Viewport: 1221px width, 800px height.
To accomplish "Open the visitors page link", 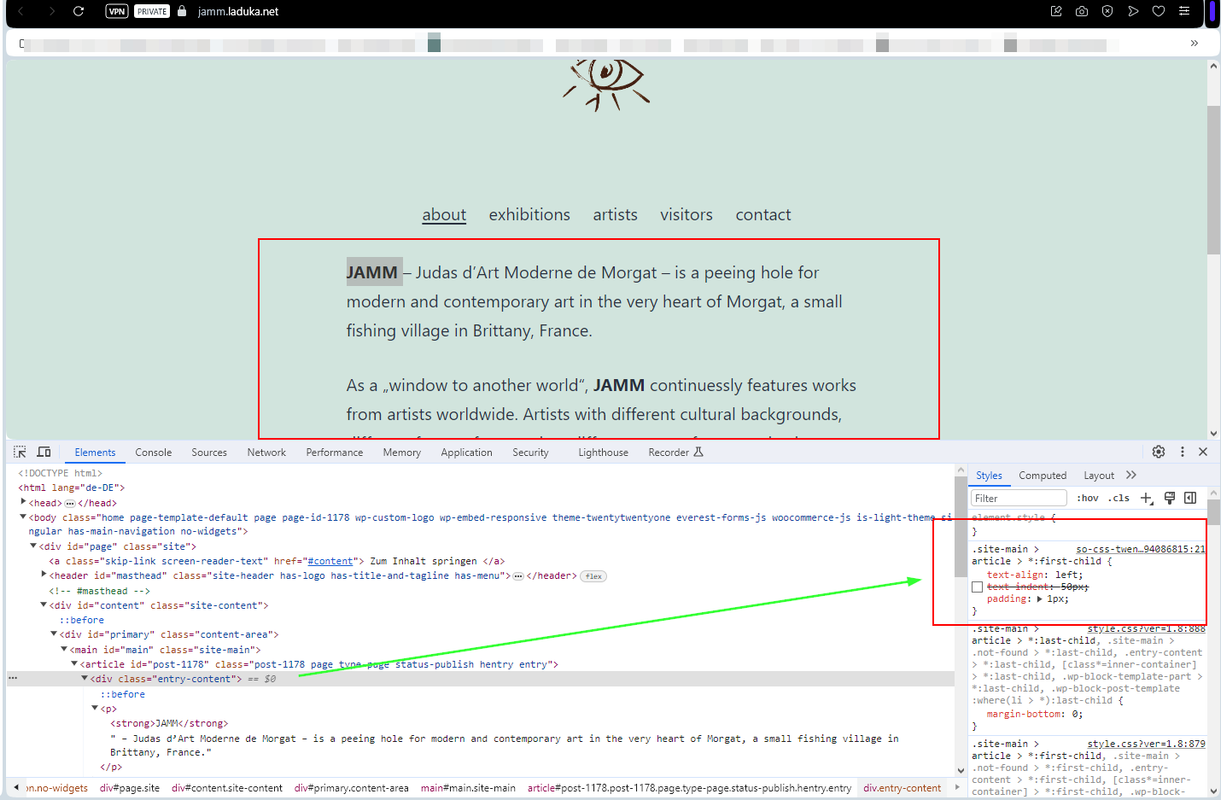I will point(686,215).
